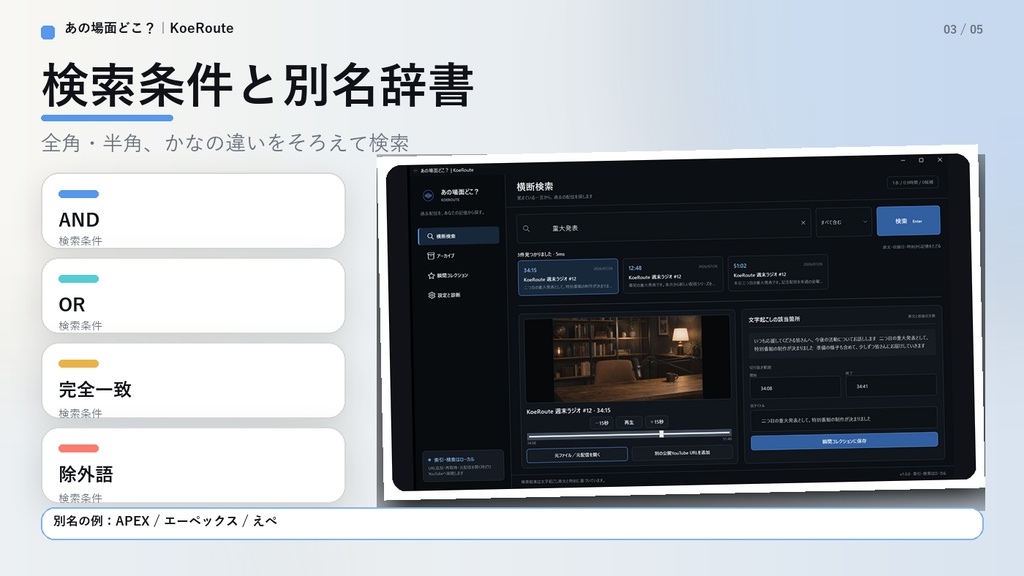
Task: Open the すべて含む match mode dropdown
Action: (843, 222)
